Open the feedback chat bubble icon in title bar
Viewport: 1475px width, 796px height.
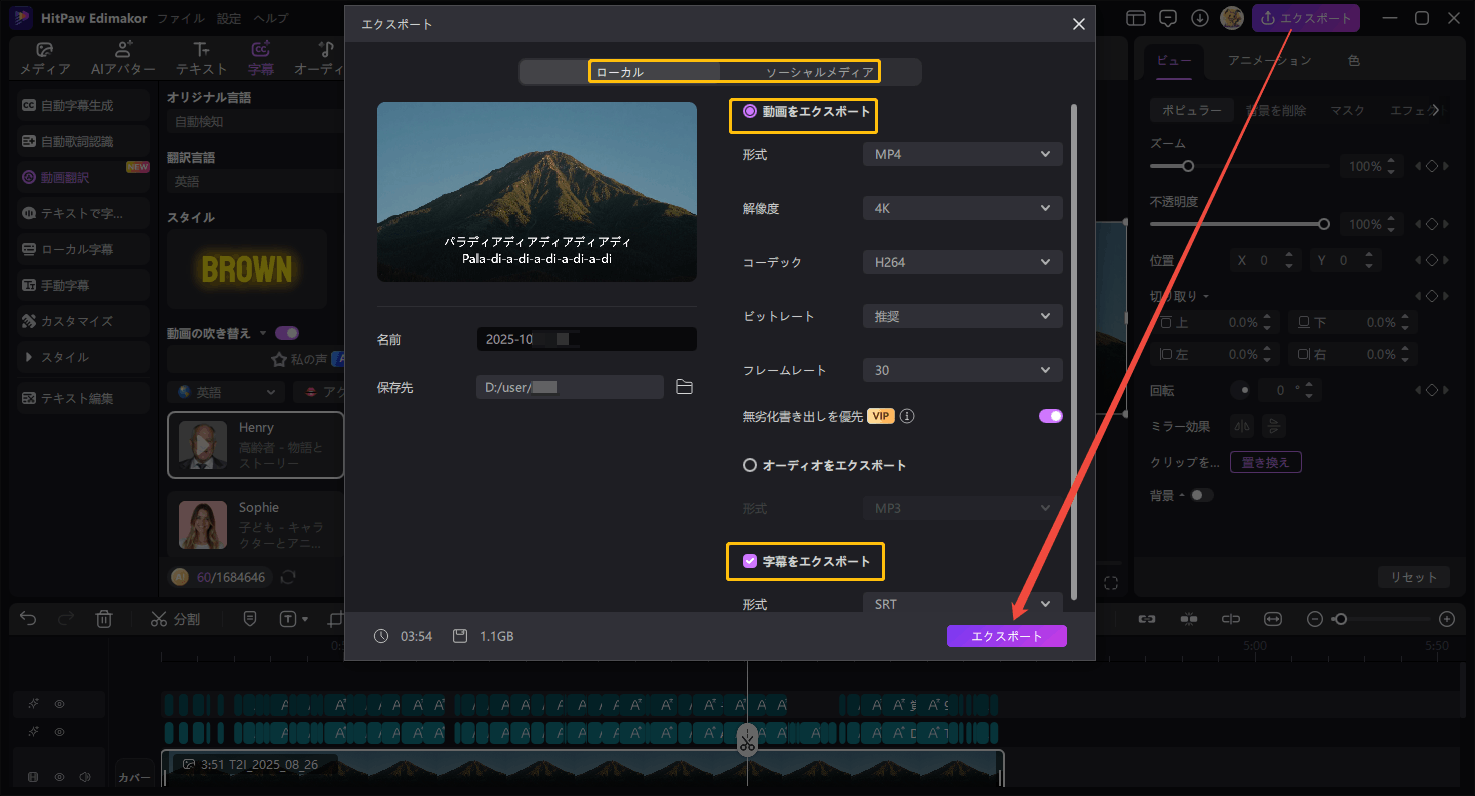(1167, 18)
